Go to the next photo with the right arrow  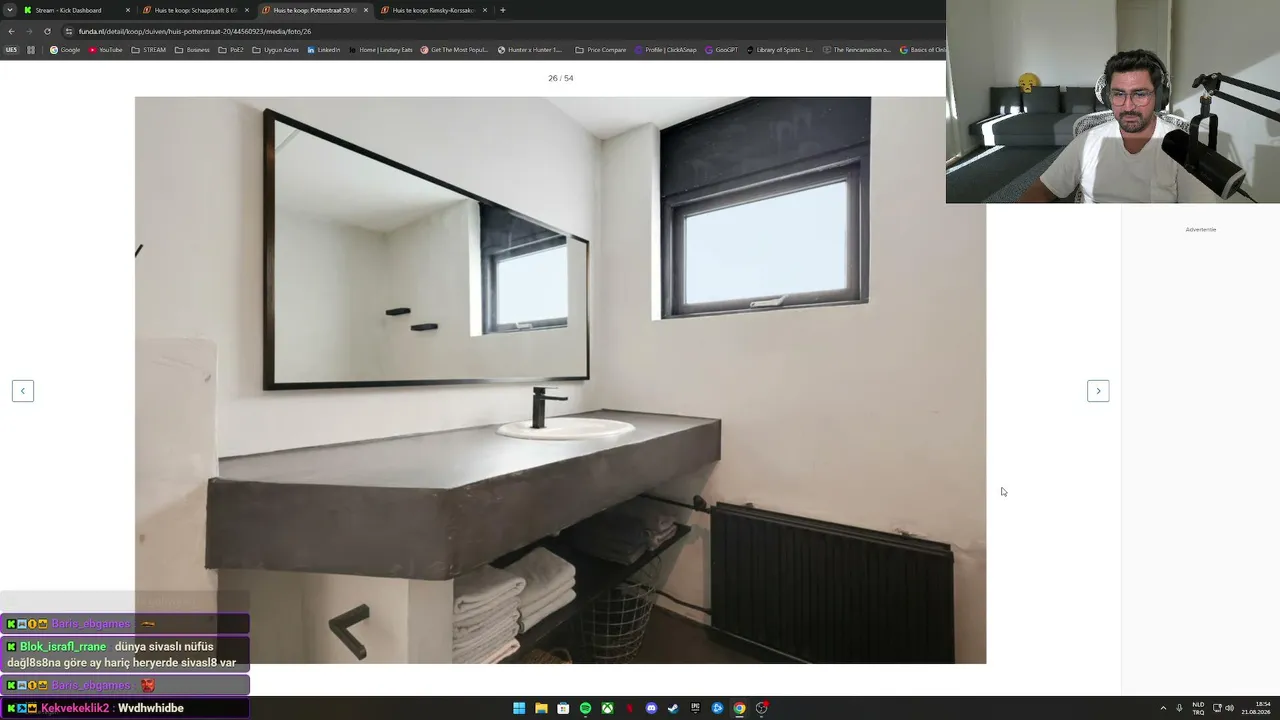coord(1098,391)
